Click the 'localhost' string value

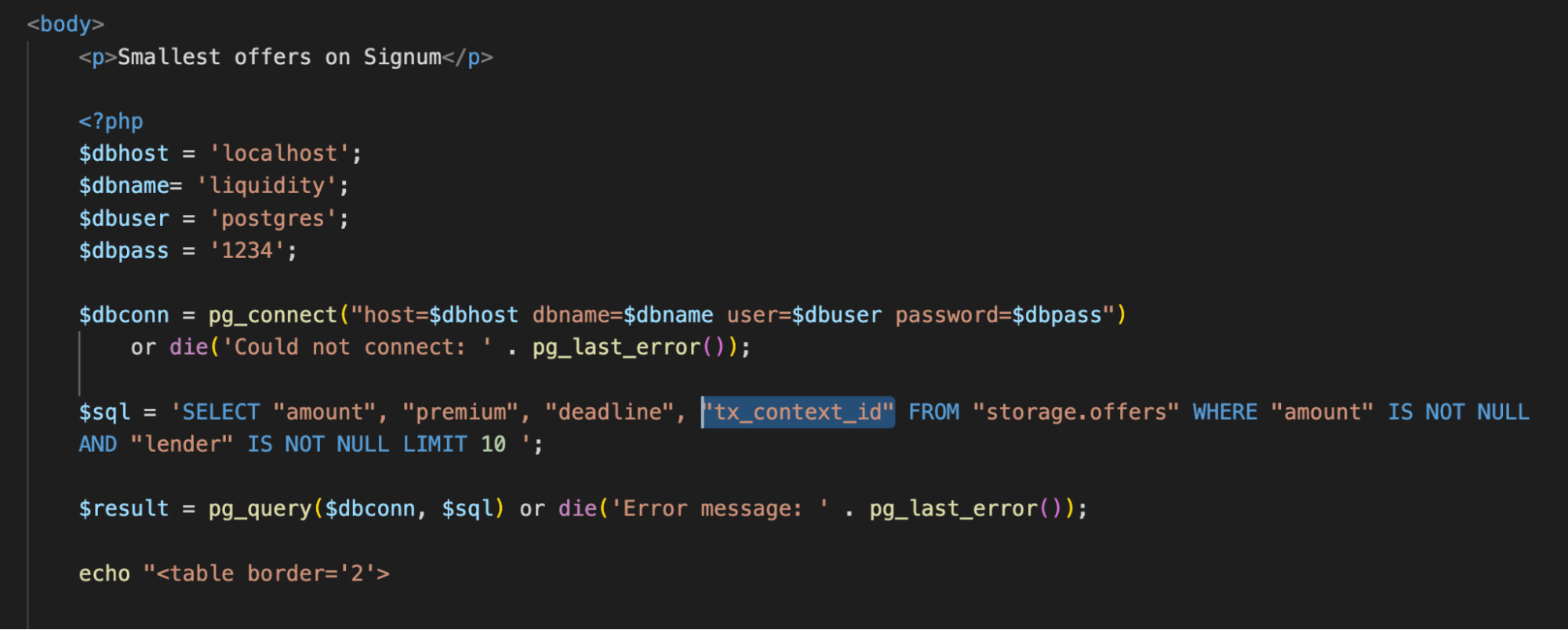click(x=279, y=154)
